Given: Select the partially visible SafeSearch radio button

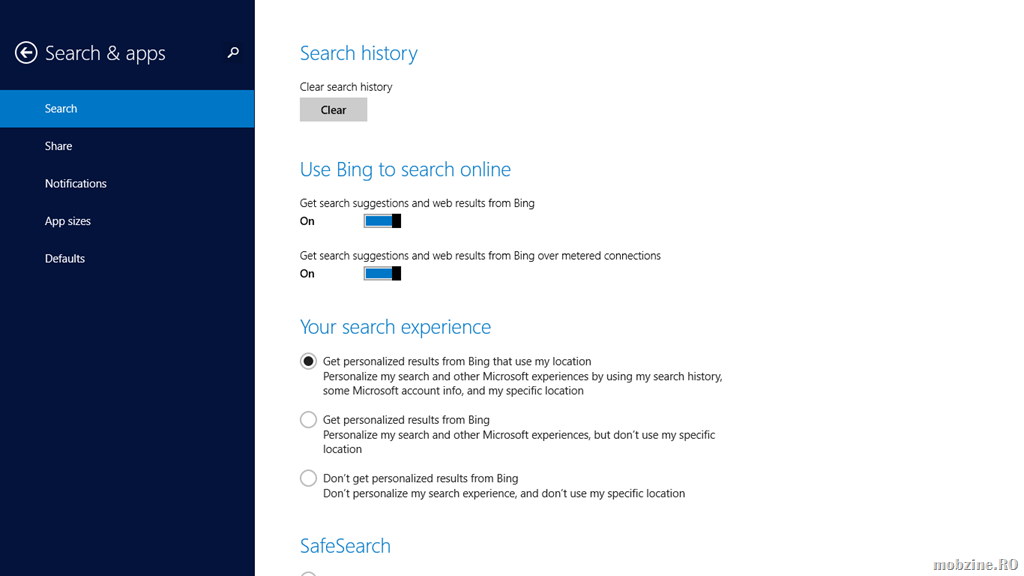Looking at the screenshot, I should [x=308, y=573].
